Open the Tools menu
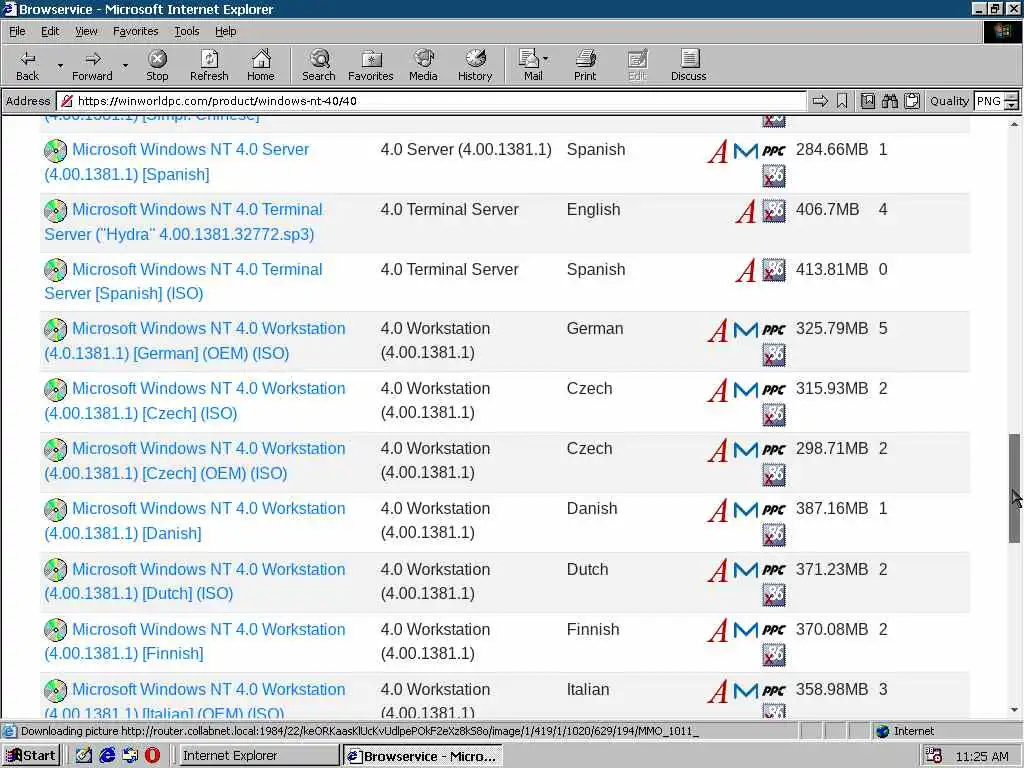 pos(186,31)
